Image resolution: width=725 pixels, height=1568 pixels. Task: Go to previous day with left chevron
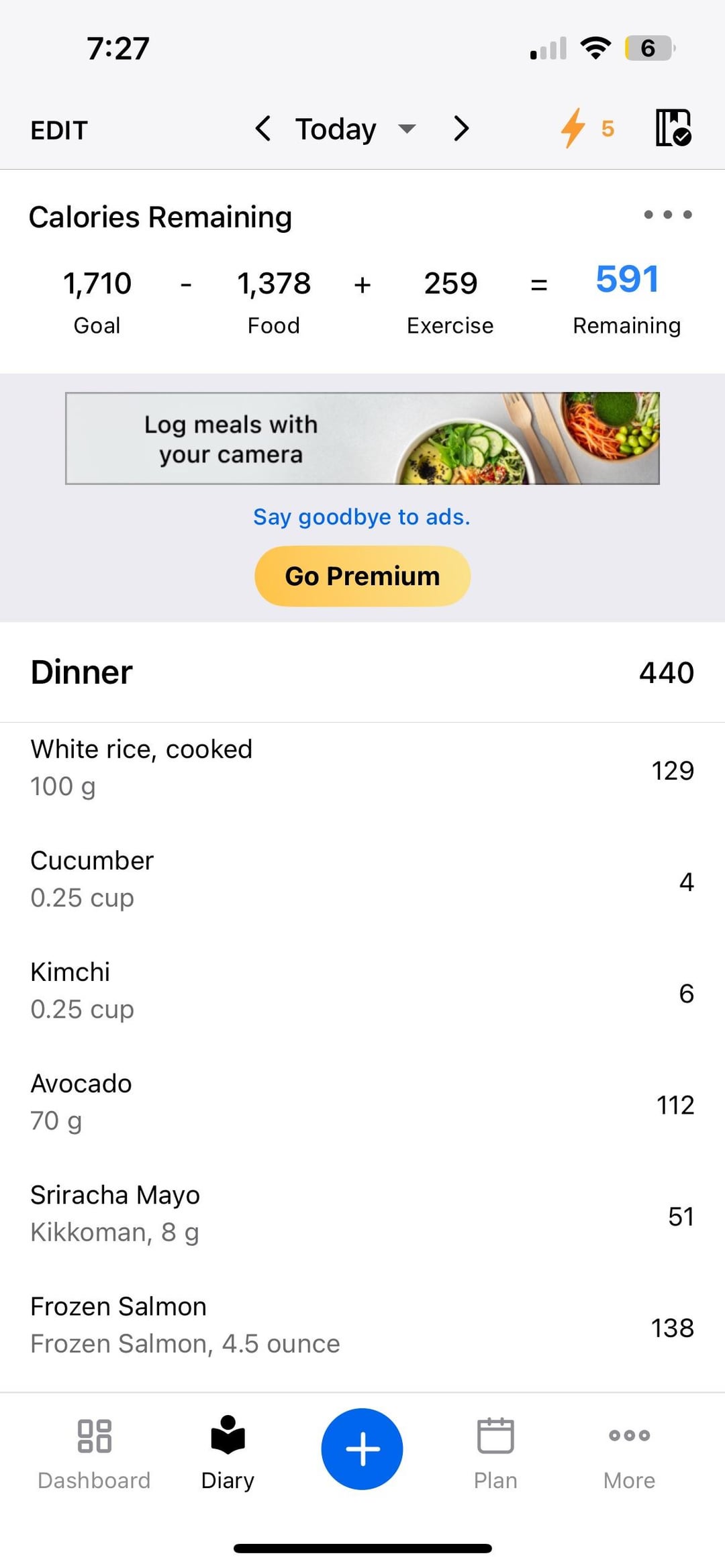263,128
